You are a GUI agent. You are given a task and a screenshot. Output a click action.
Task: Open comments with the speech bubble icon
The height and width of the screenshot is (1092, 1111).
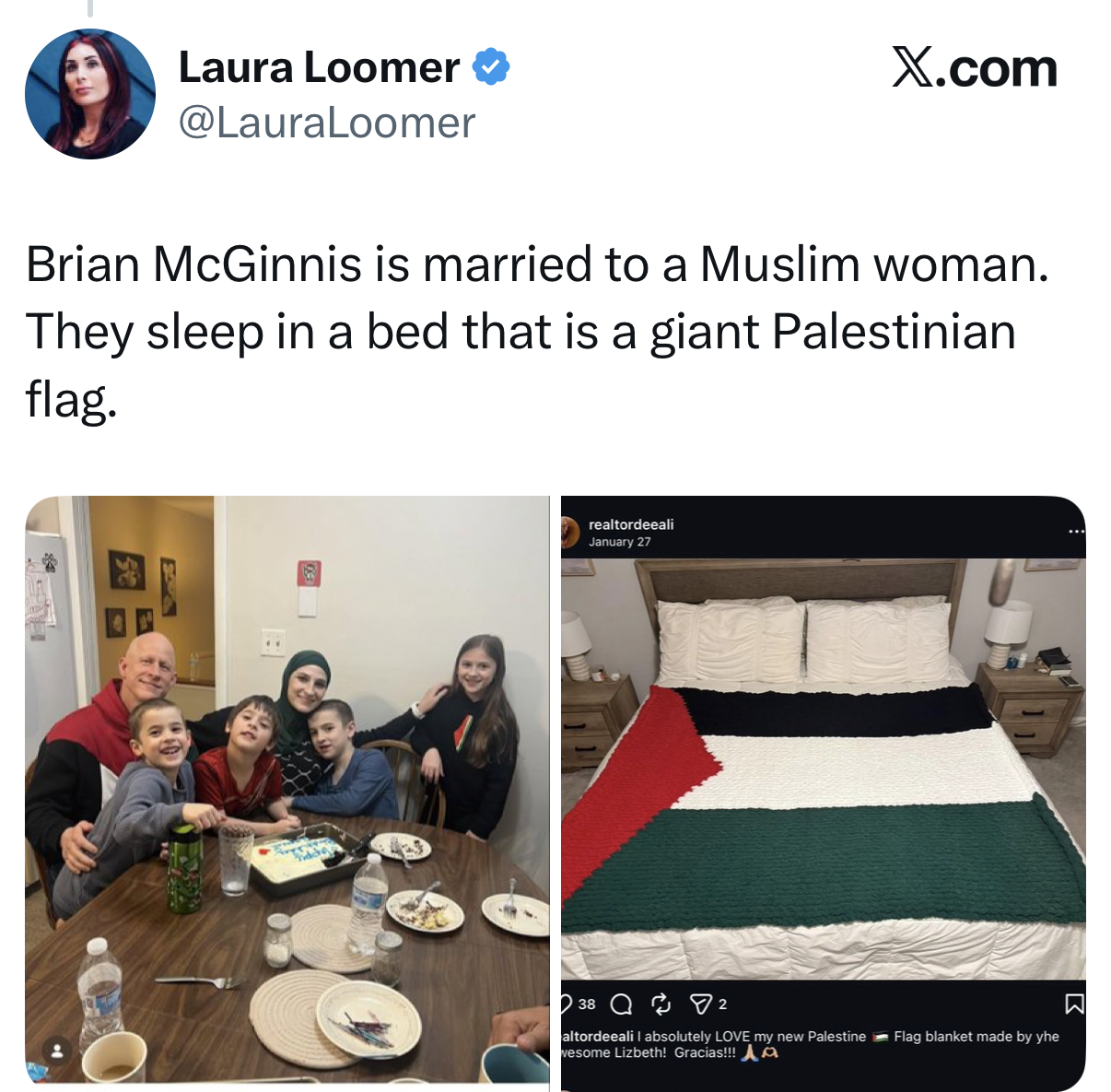622,1004
